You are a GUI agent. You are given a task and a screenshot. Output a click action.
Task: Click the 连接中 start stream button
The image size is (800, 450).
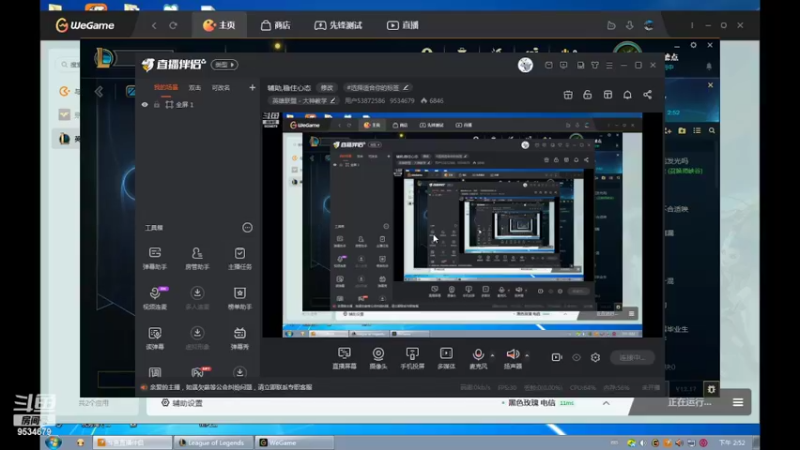[x=632, y=358]
